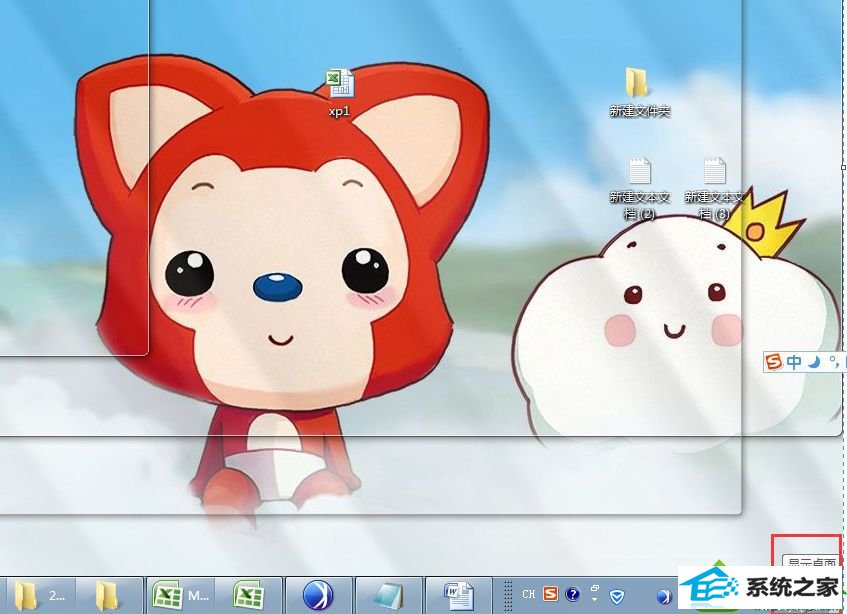Click the CH language indicator in the taskbar
The width and height of the screenshot is (847, 614).
tap(528, 594)
